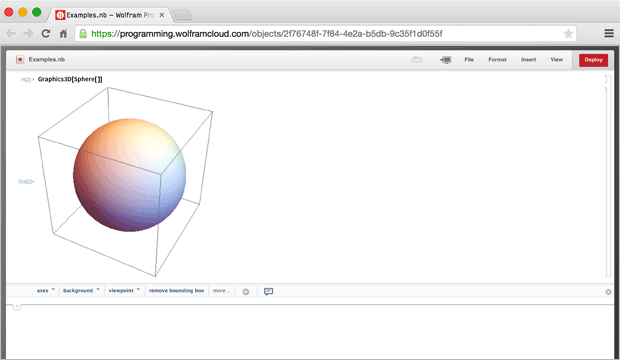The width and height of the screenshot is (620, 360).
Task: Expand the background dropdown
Action: (x=81, y=291)
